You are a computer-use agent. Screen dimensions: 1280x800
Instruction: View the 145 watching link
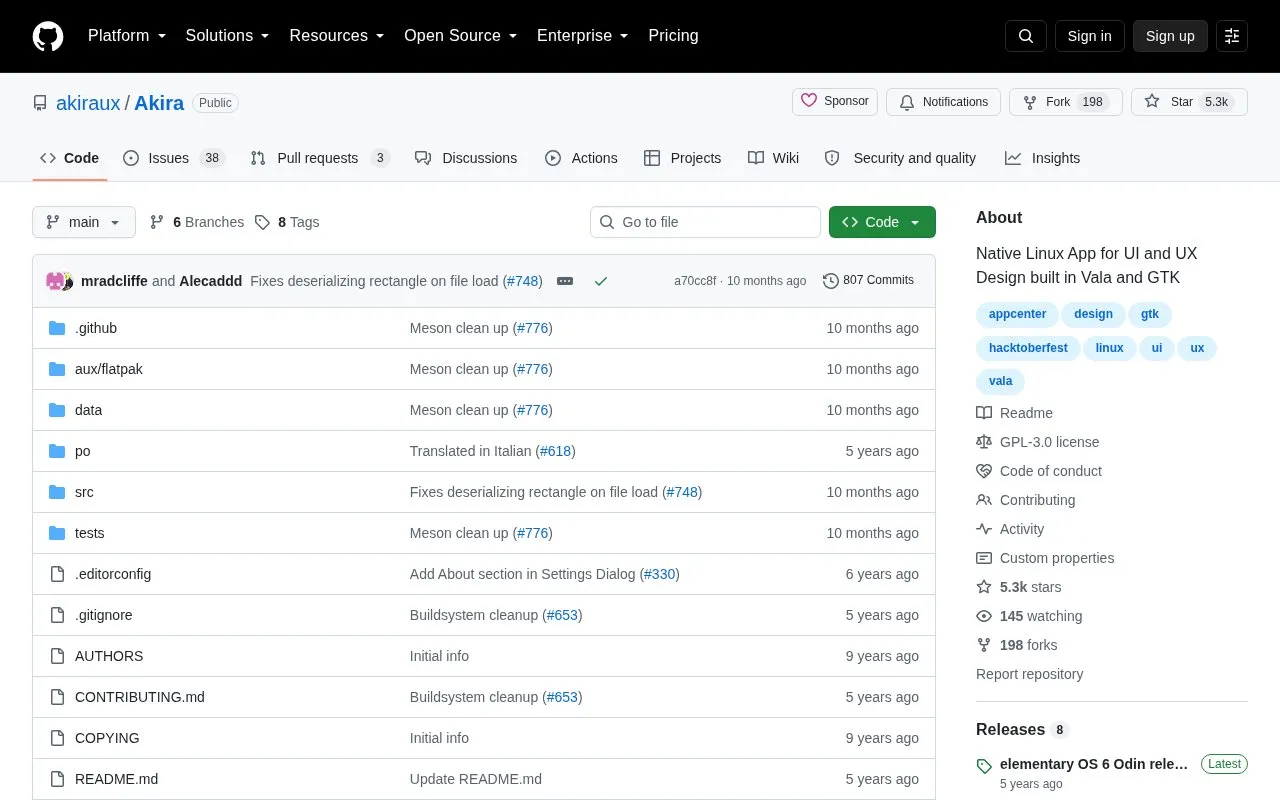pyautogui.click(x=1029, y=616)
